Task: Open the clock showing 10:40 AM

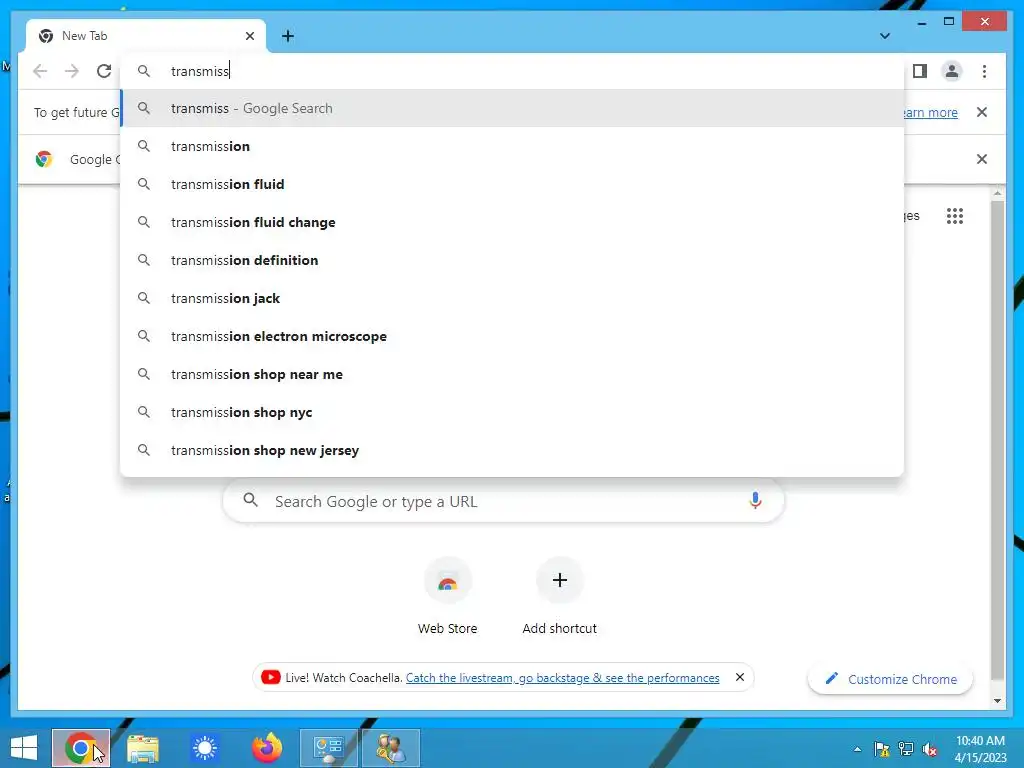Action: point(980,749)
